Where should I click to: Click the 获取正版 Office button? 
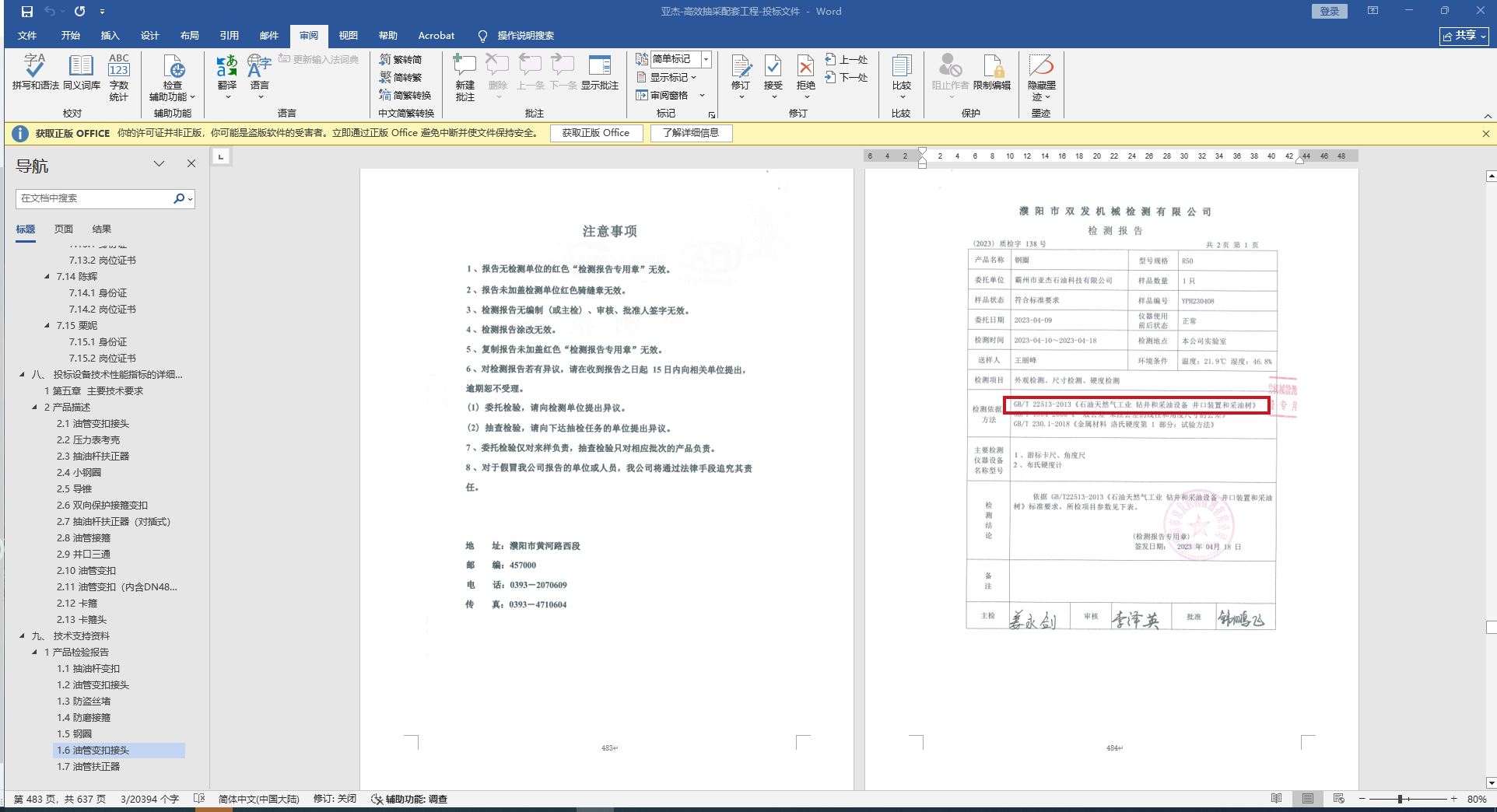point(596,133)
